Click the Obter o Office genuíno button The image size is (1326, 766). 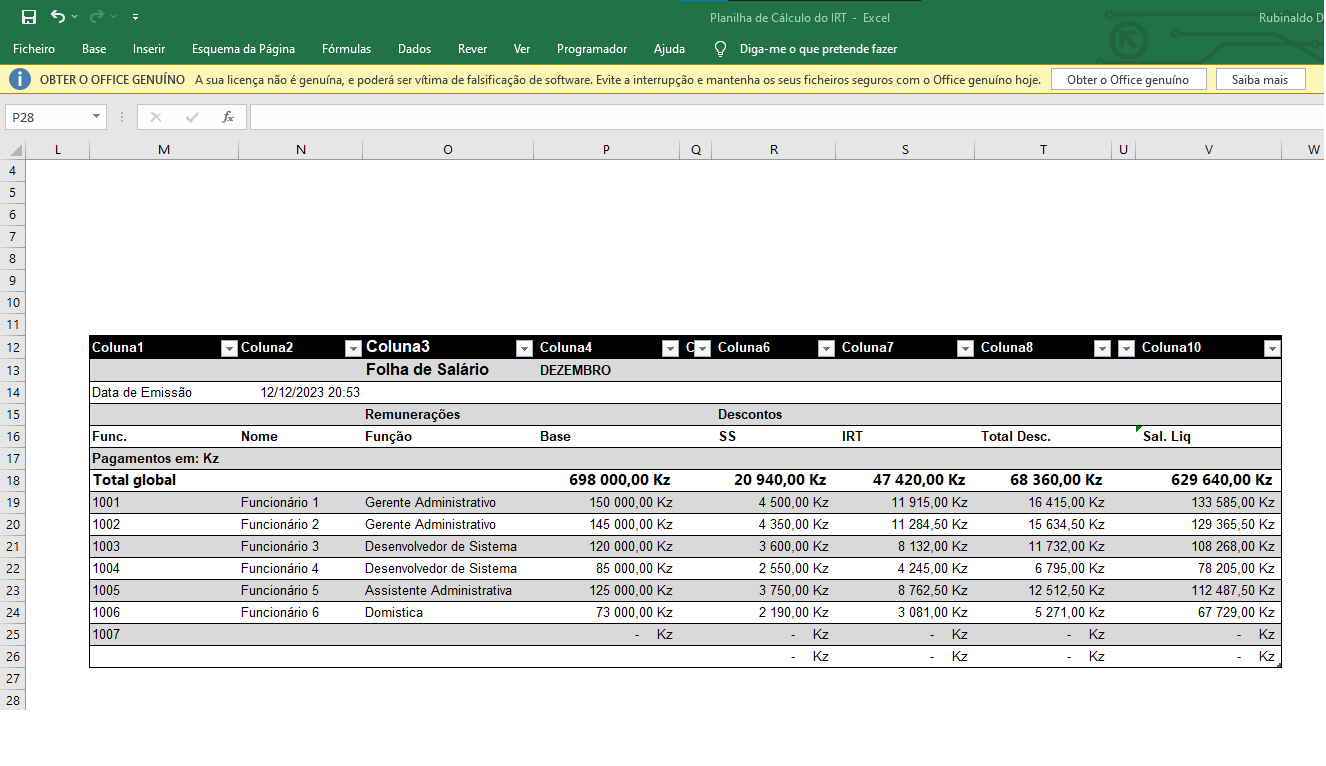1128,80
